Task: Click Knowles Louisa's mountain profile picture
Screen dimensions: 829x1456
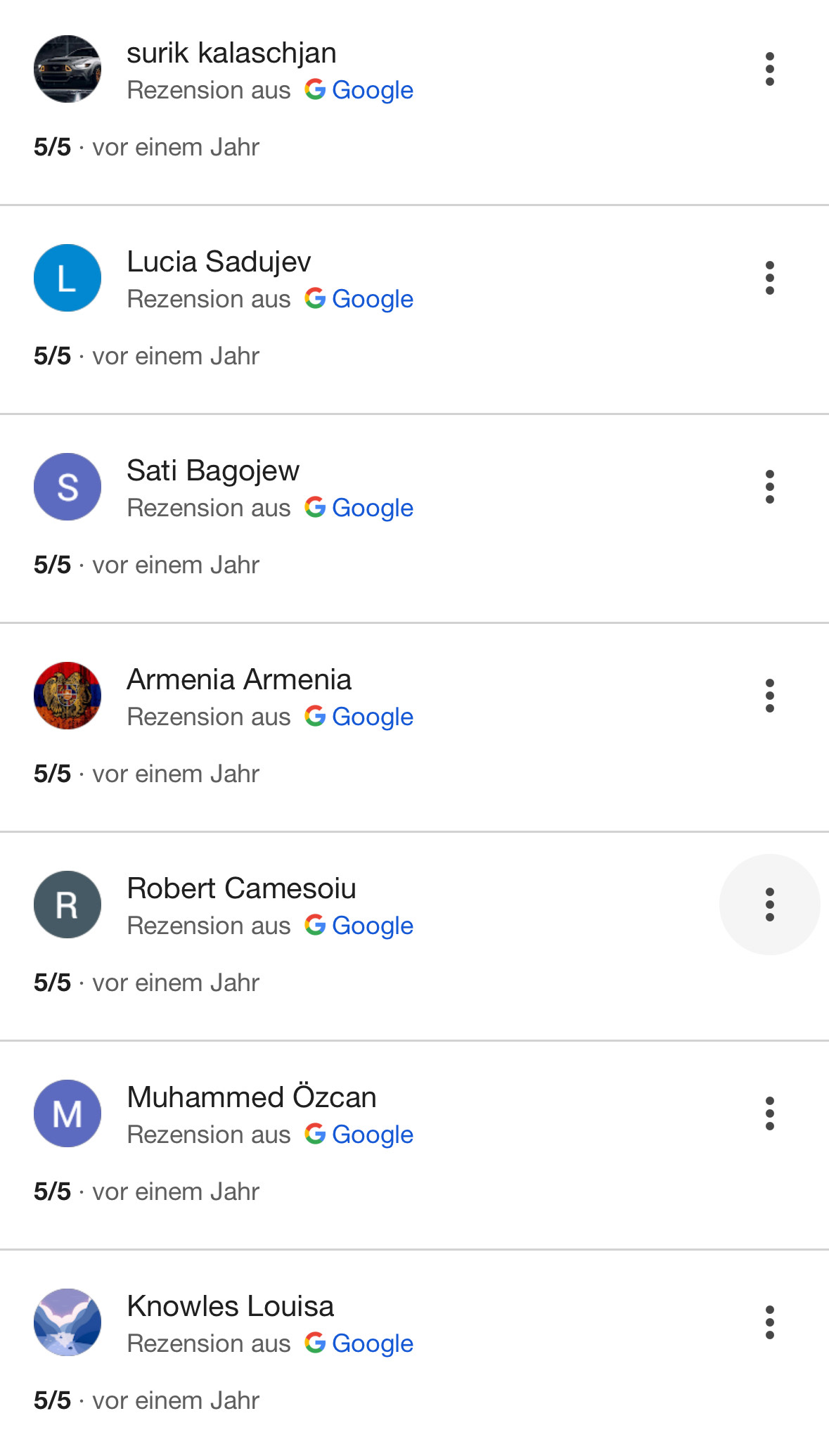Action: (x=68, y=1322)
